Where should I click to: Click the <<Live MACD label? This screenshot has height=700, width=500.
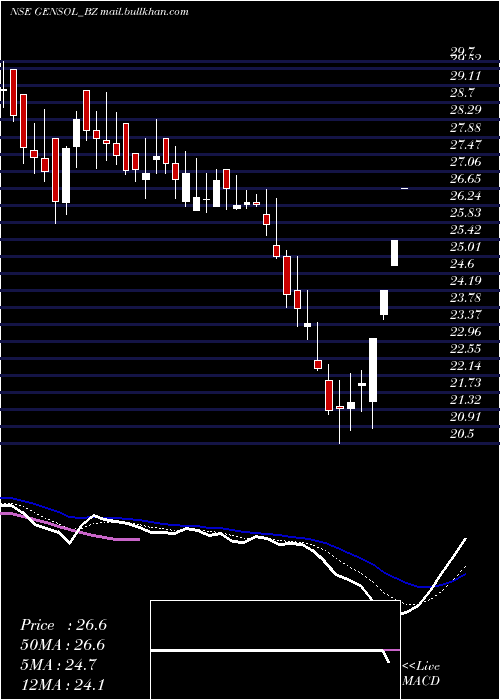coord(421,674)
